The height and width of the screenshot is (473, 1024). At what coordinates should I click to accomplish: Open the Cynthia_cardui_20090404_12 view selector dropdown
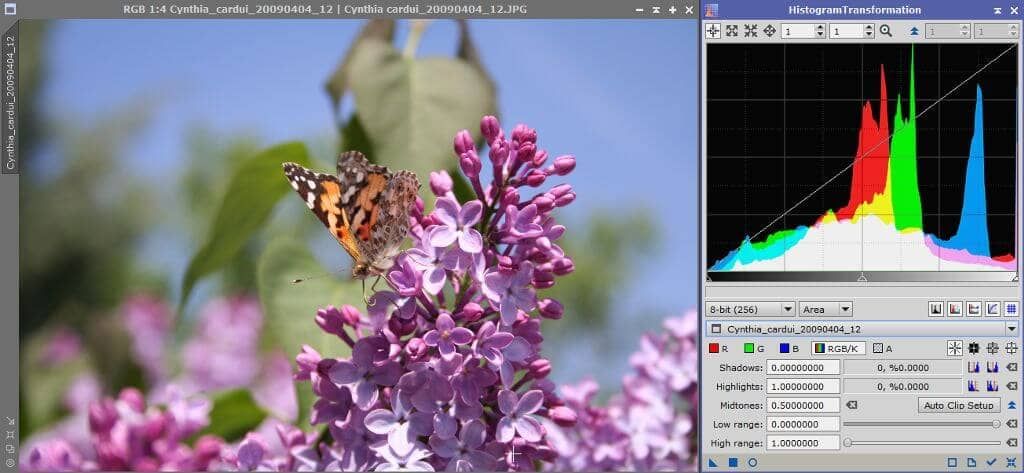(x=863, y=329)
